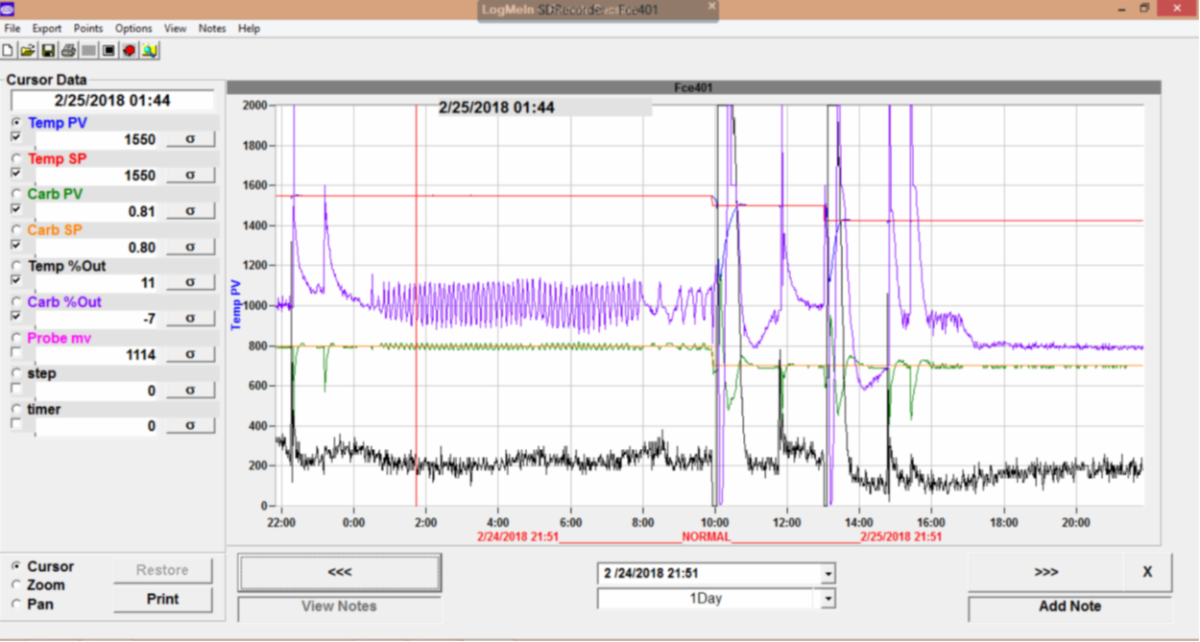Click the Print toolbar icon
Image resolution: width=1200 pixels, height=642 pixels.
coord(68,50)
